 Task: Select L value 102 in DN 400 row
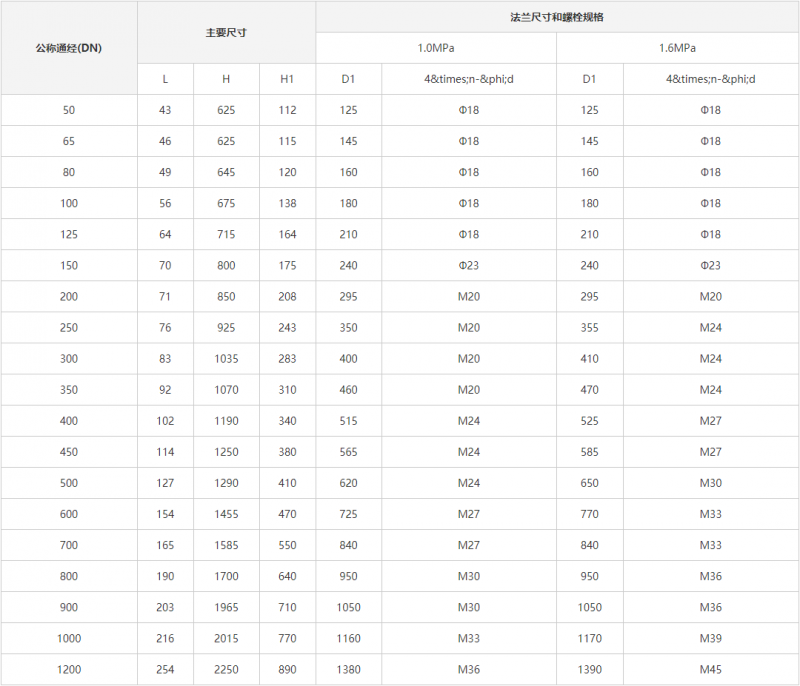pos(165,421)
